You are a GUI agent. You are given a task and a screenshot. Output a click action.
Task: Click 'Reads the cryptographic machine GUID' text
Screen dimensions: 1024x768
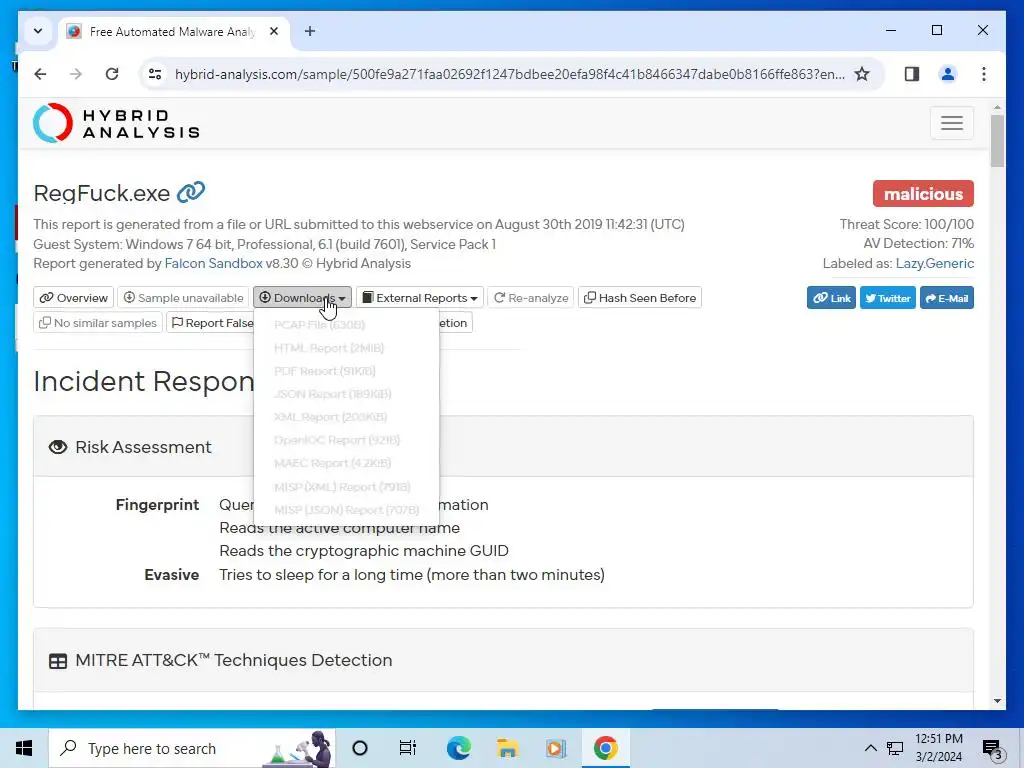click(x=364, y=551)
